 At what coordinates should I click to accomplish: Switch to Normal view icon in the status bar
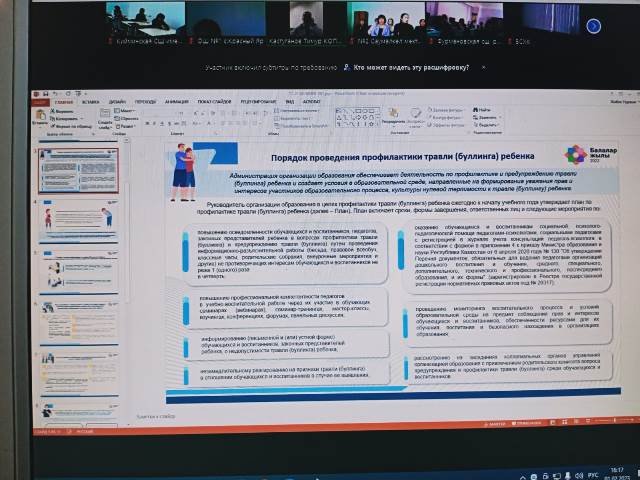tap(553, 422)
